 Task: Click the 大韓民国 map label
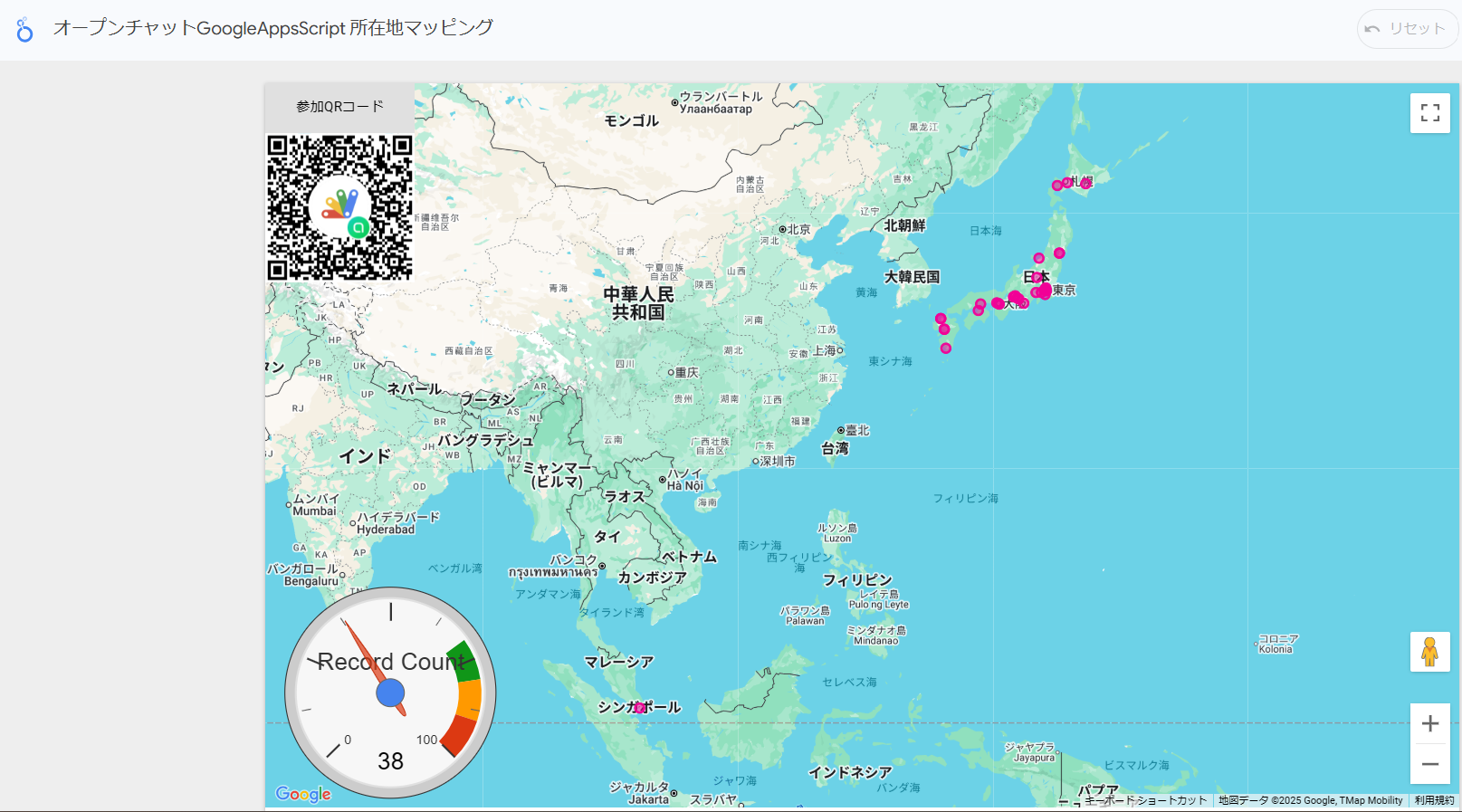click(913, 277)
